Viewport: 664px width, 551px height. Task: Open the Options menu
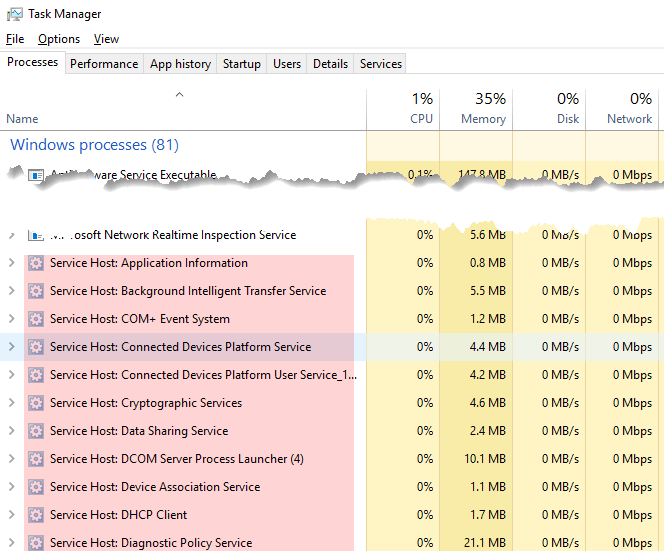pyautogui.click(x=59, y=39)
